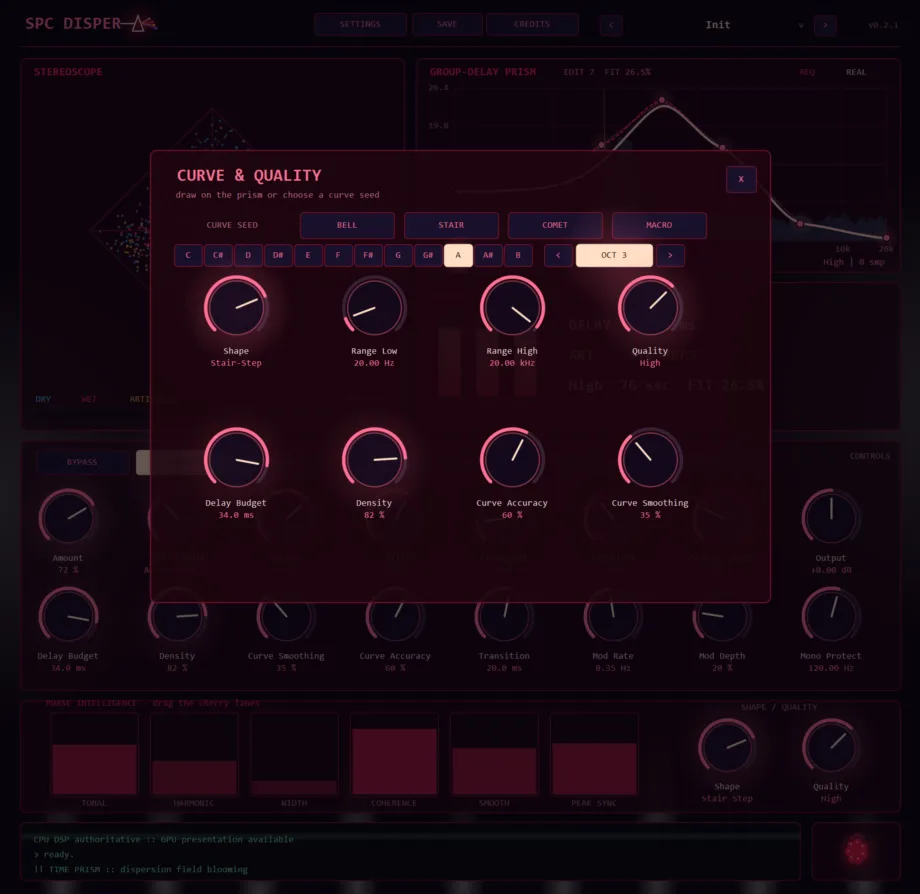Image resolution: width=920 pixels, height=894 pixels.
Task: Toggle BYPASS in background panel
Action: coord(82,462)
